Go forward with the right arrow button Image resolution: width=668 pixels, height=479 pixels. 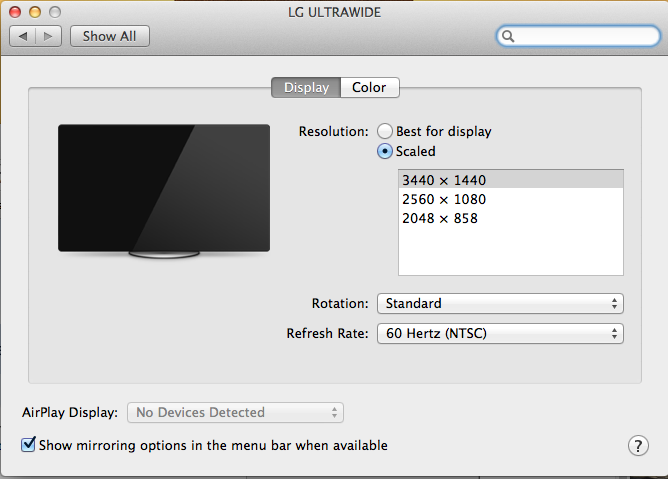pyautogui.click(x=49, y=36)
